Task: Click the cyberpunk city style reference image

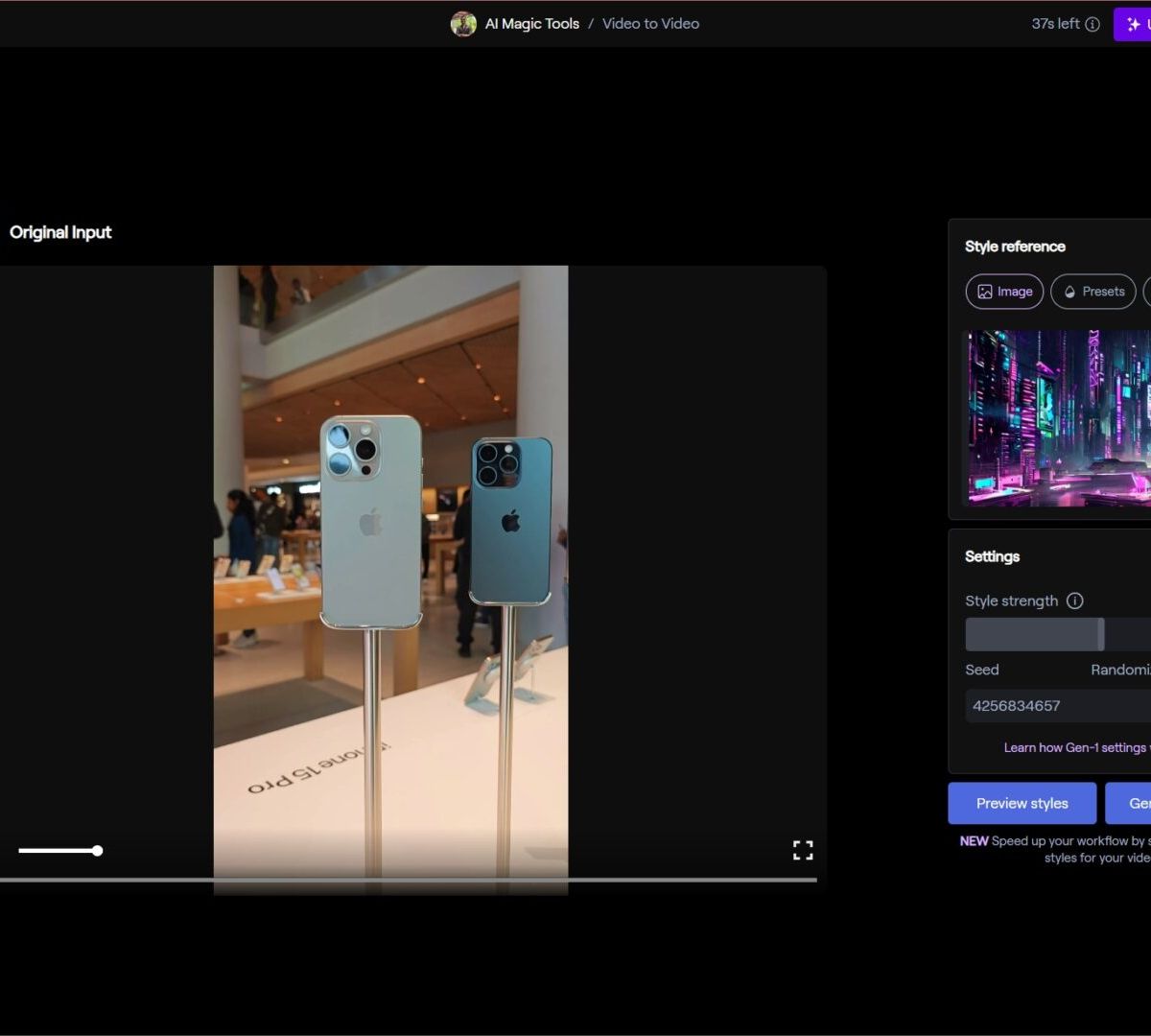Action: click(x=1059, y=418)
